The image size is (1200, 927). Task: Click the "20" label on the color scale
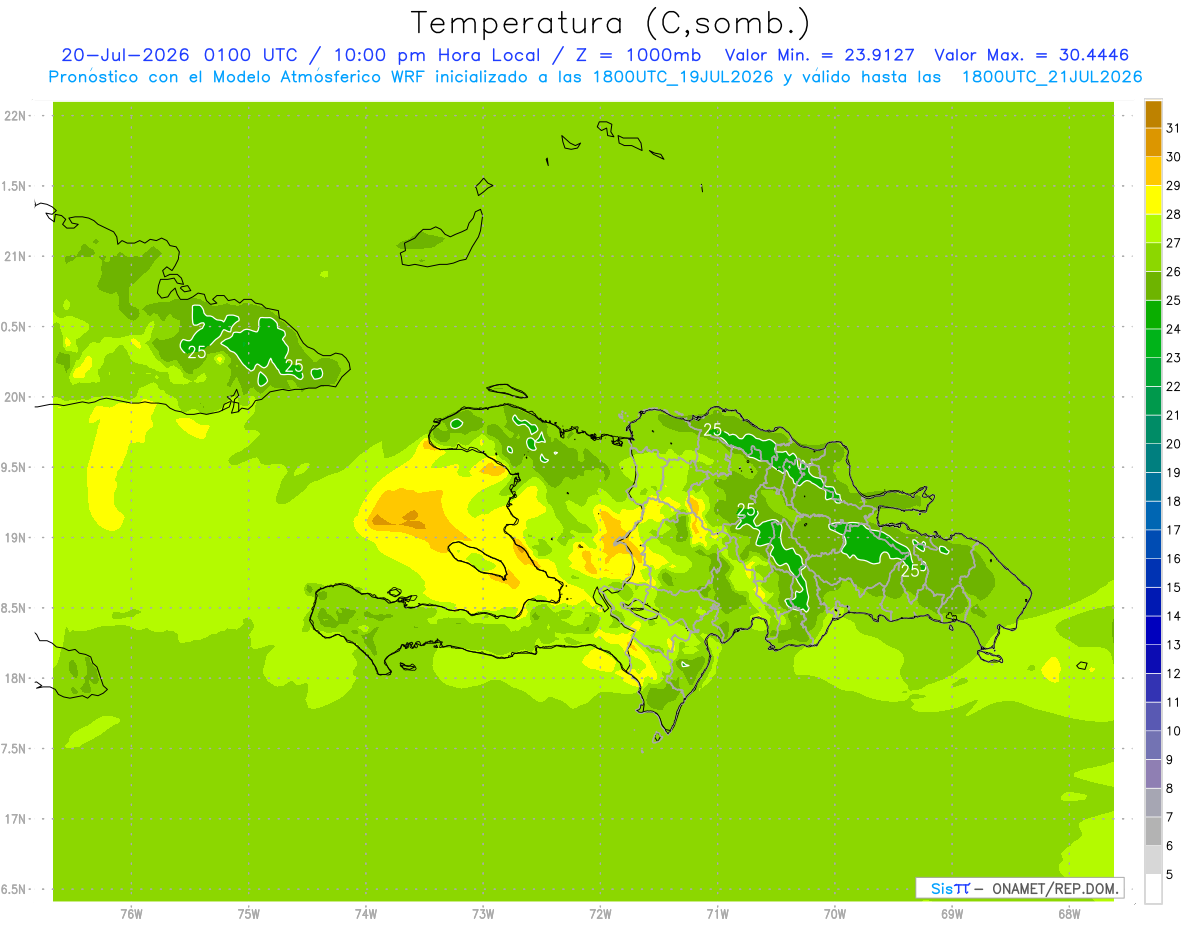(1174, 444)
